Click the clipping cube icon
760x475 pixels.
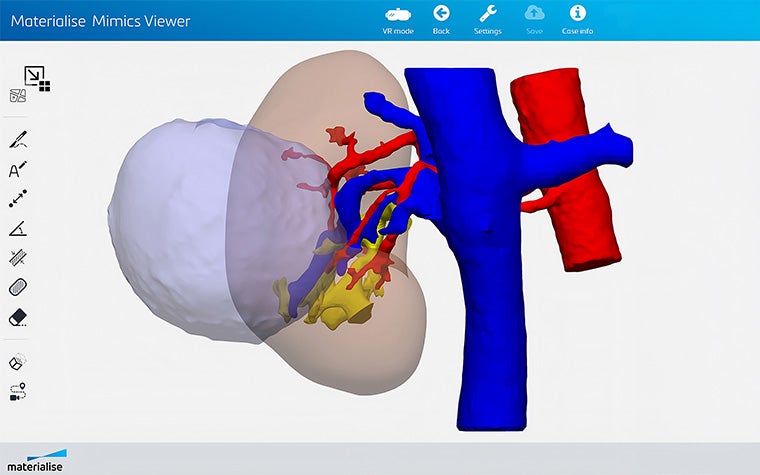17,362
